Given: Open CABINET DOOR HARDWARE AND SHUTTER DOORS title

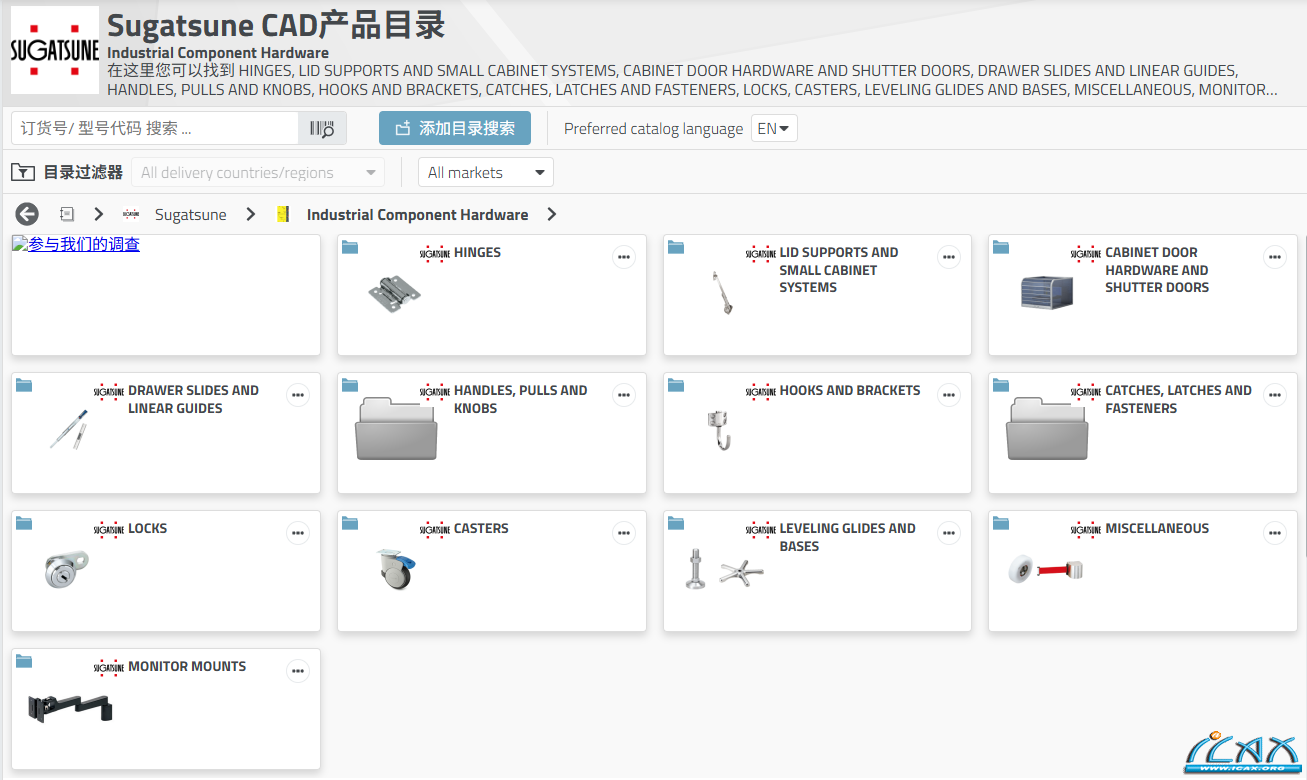Looking at the screenshot, I should click(1157, 270).
